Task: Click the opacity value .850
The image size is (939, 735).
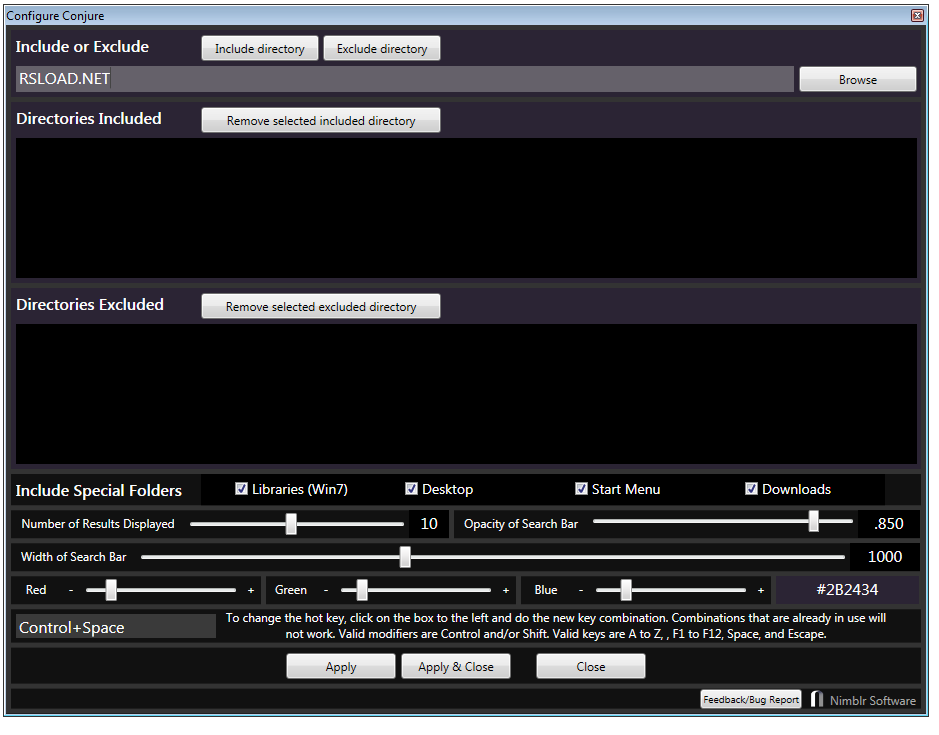Action: (x=889, y=524)
